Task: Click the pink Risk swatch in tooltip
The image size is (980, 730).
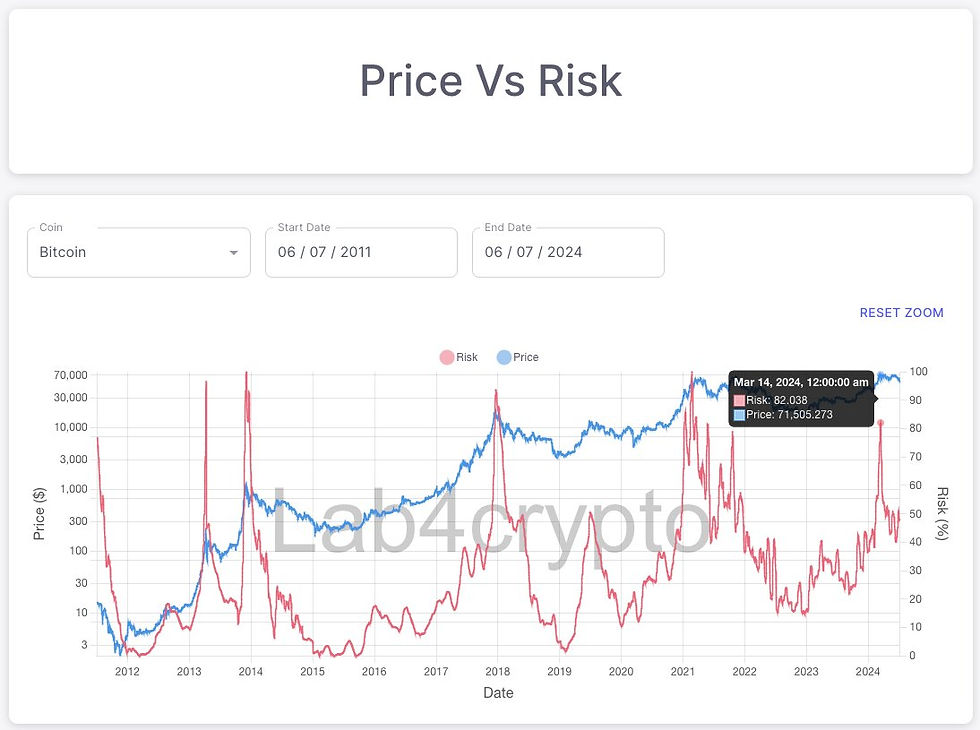Action: pos(740,400)
